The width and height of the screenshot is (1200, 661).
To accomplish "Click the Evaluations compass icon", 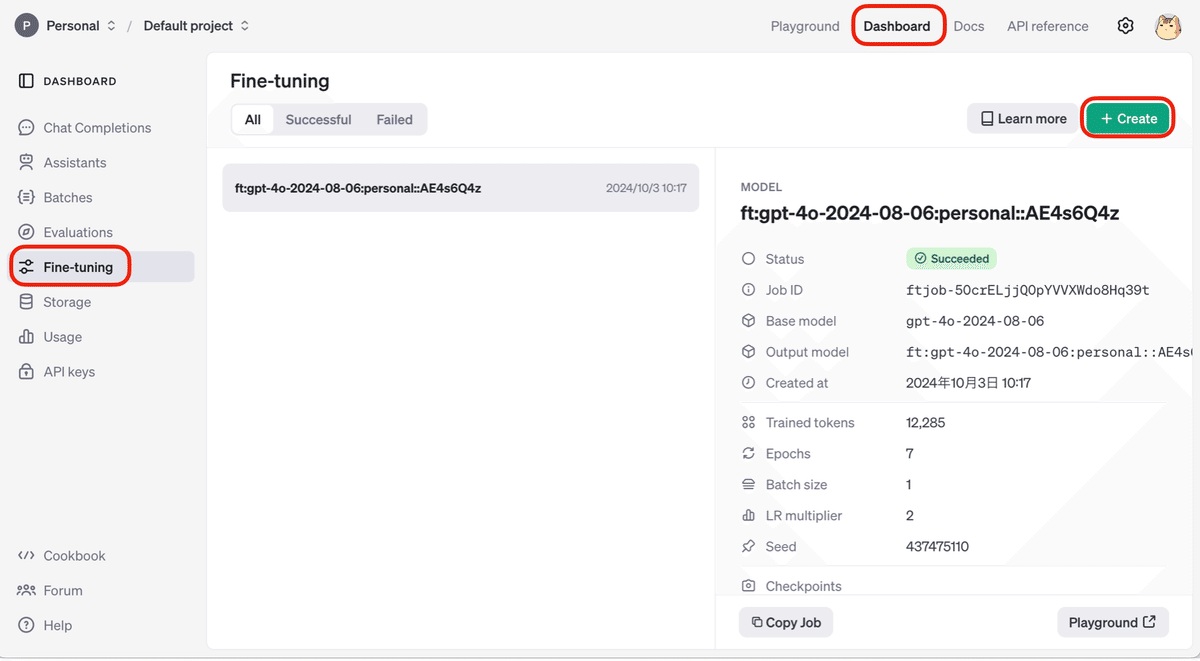I will click(x=26, y=233).
